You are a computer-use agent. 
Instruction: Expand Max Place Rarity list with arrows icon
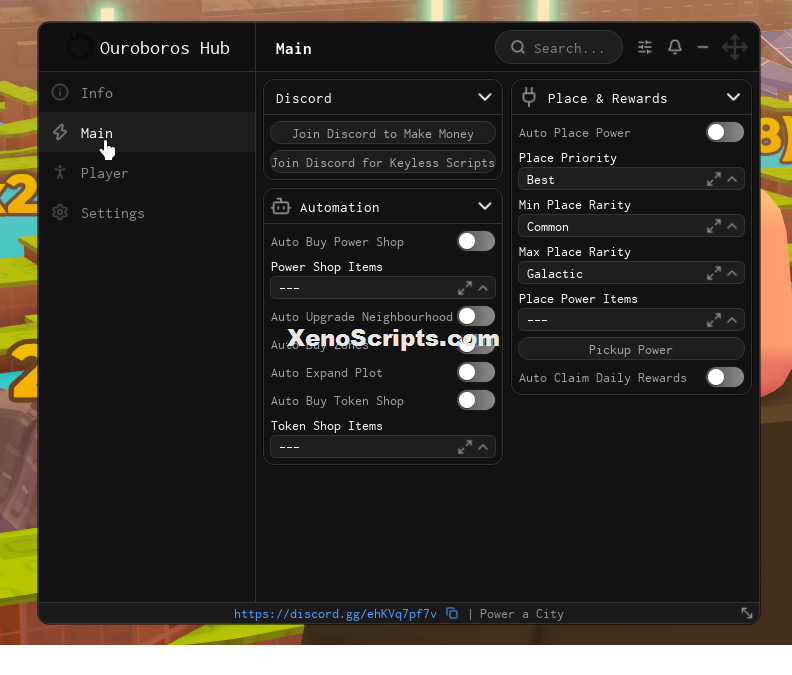click(x=714, y=273)
